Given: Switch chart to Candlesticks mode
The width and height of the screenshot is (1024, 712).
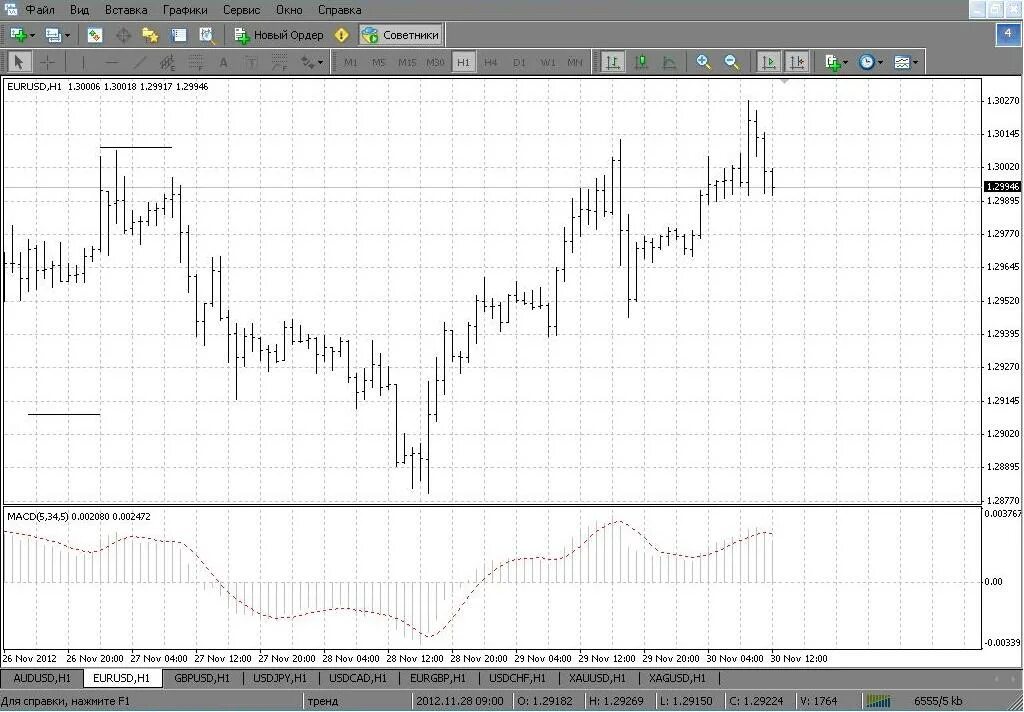Looking at the screenshot, I should click(641, 62).
